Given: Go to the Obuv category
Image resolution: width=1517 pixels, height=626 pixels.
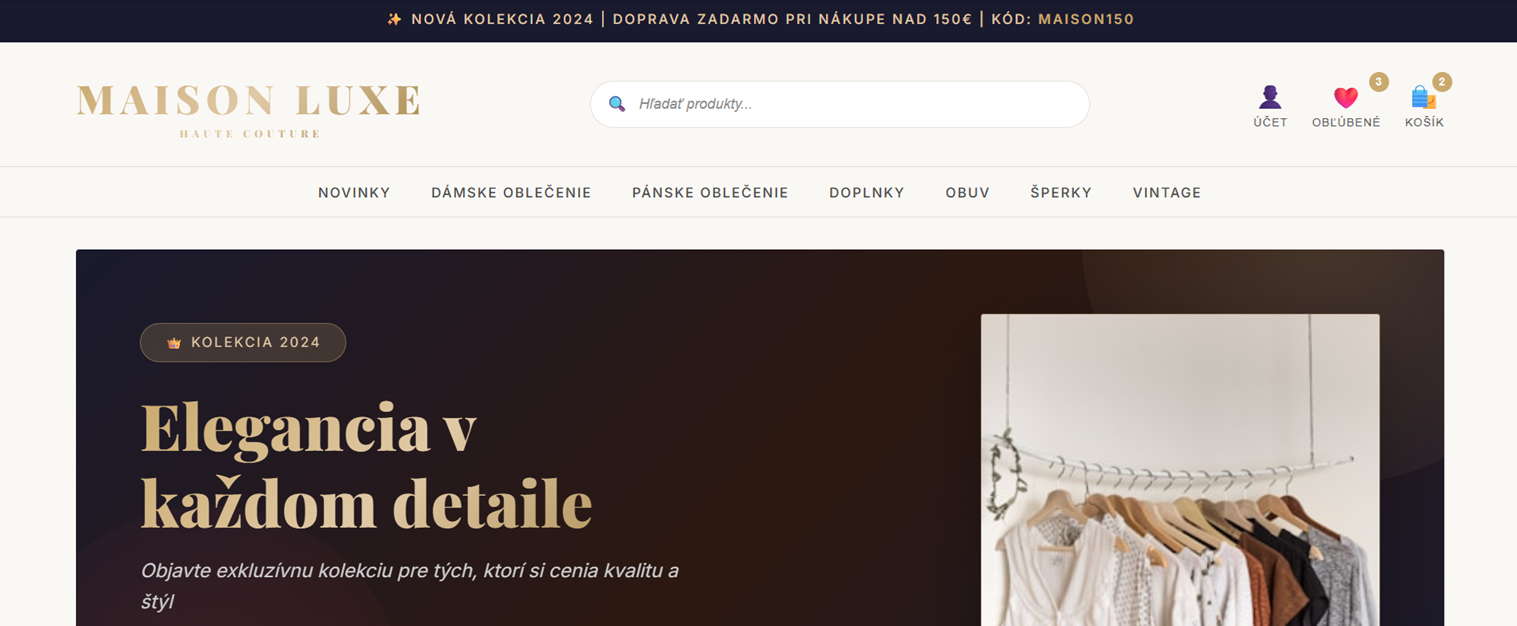Looking at the screenshot, I should tap(968, 193).
